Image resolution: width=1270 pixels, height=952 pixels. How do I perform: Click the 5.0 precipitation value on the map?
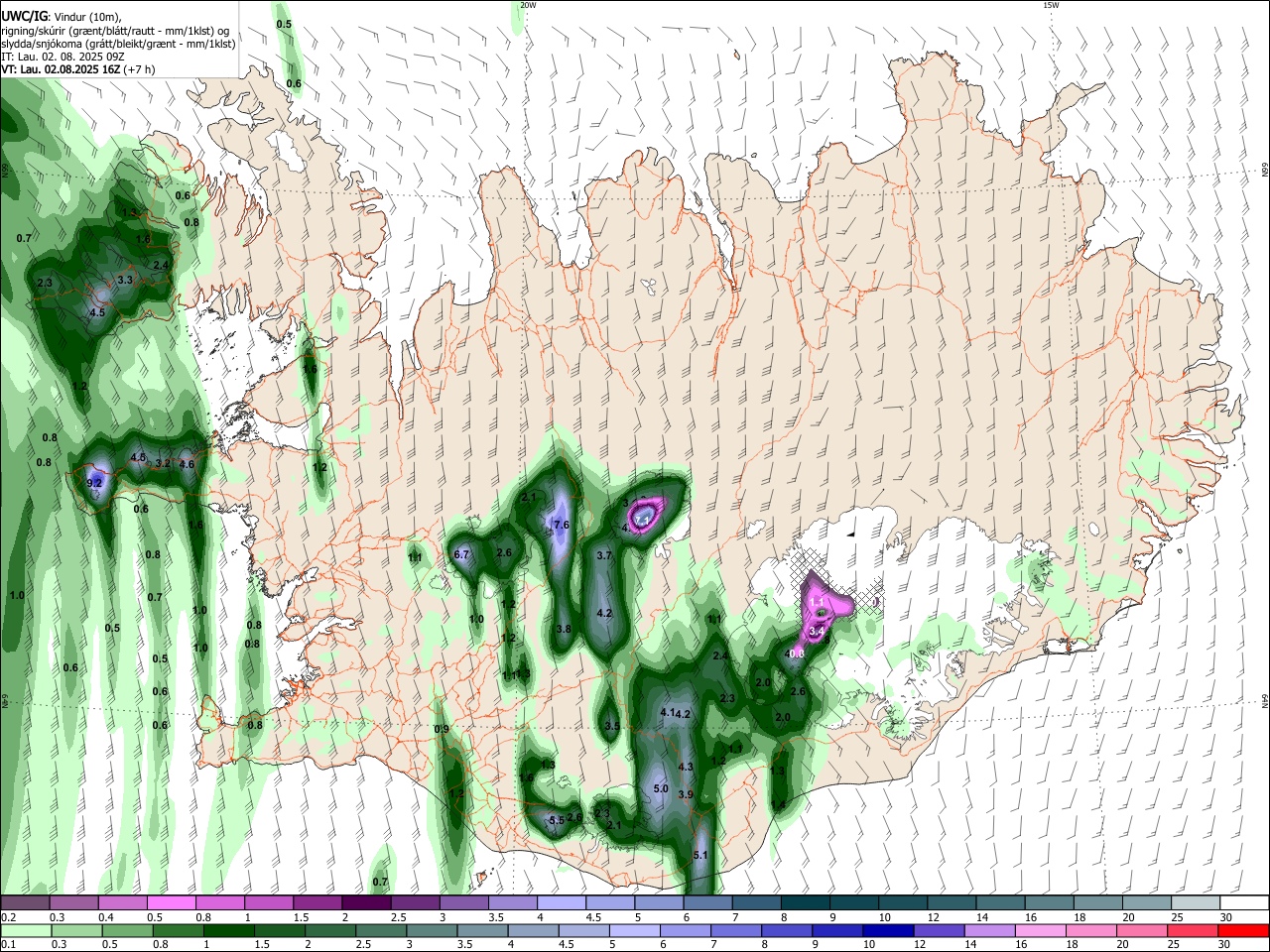pos(662,788)
